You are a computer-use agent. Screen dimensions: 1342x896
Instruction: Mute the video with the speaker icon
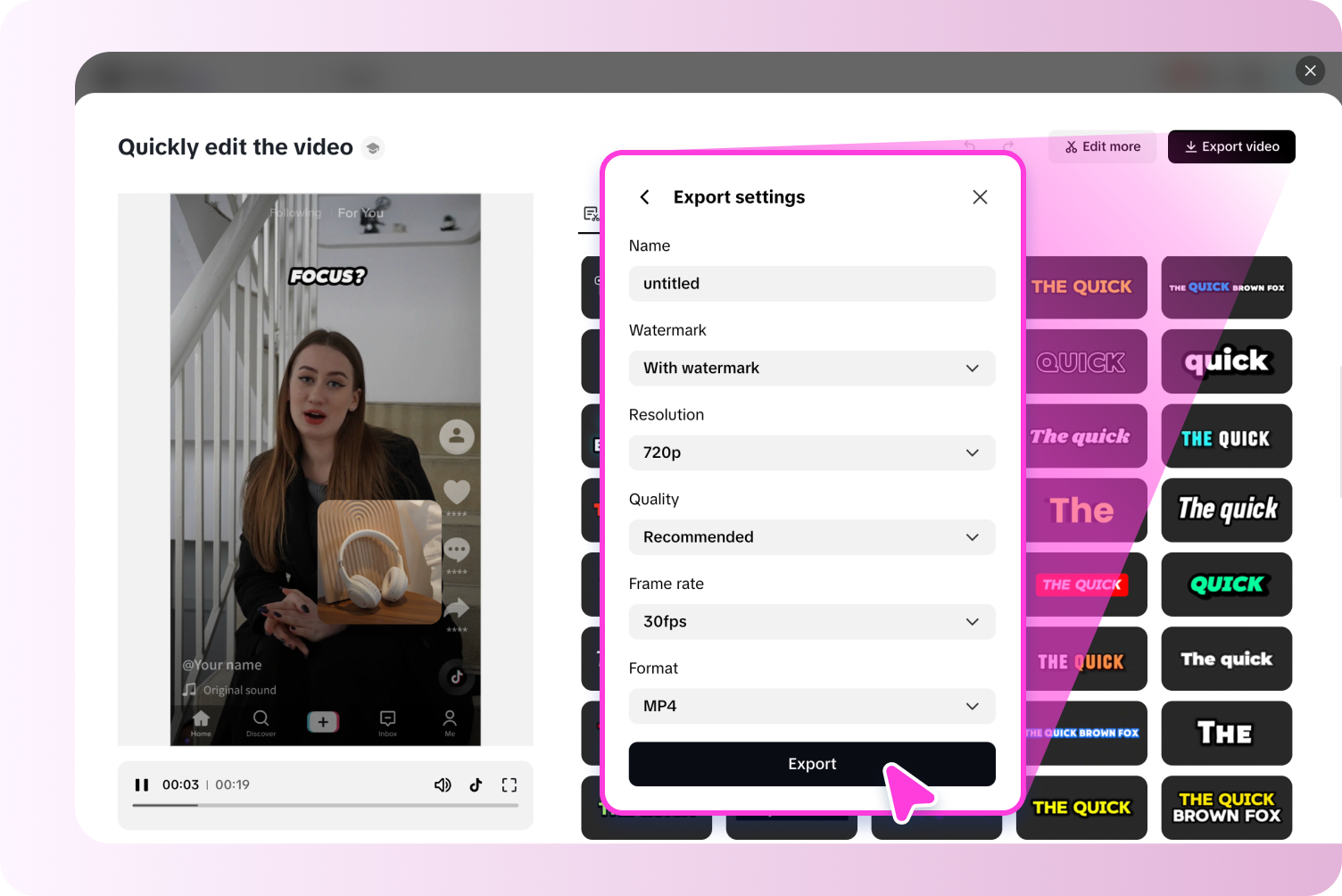click(443, 785)
